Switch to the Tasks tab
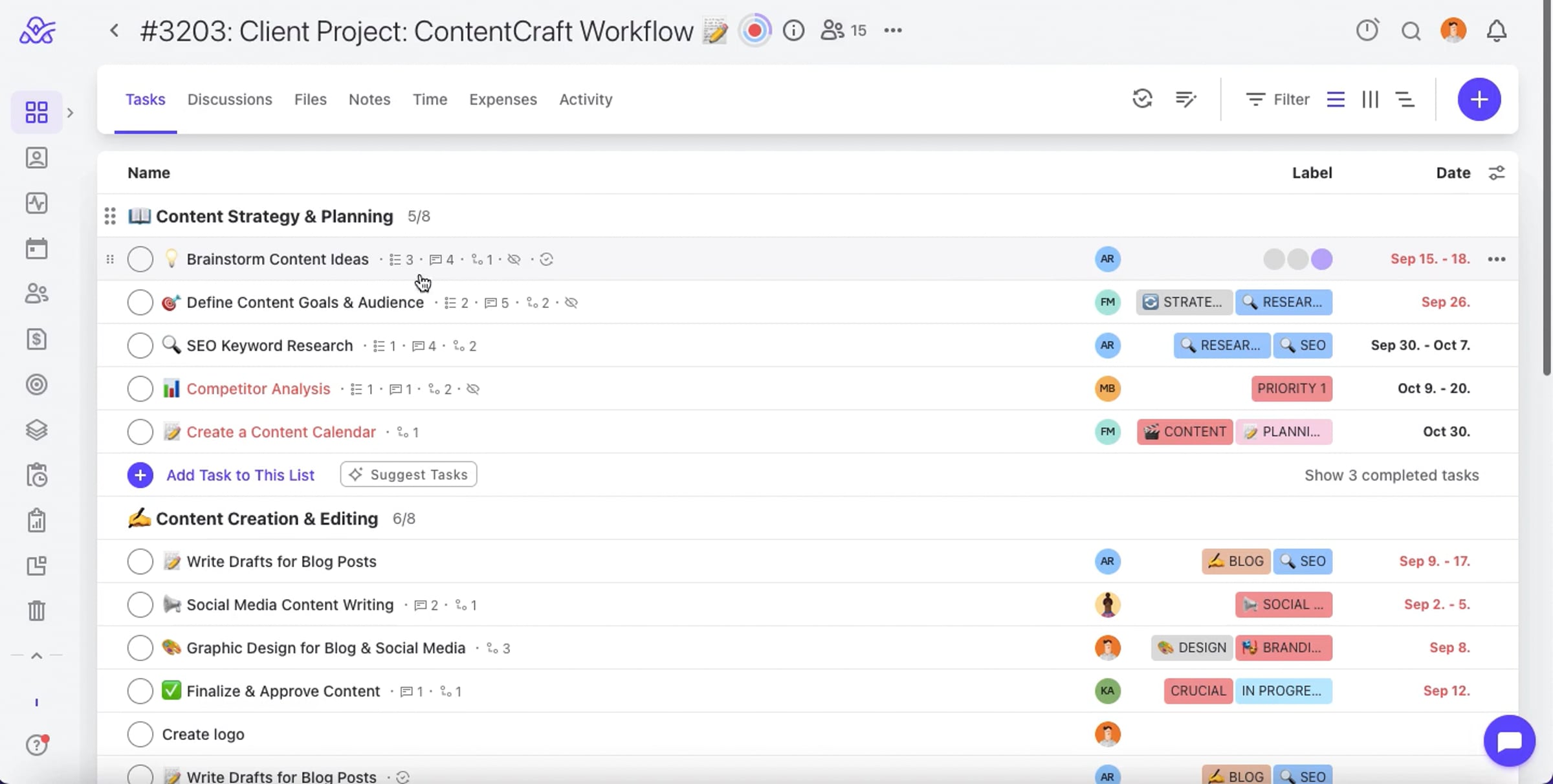Viewport: 1553px width, 784px height. coord(146,100)
